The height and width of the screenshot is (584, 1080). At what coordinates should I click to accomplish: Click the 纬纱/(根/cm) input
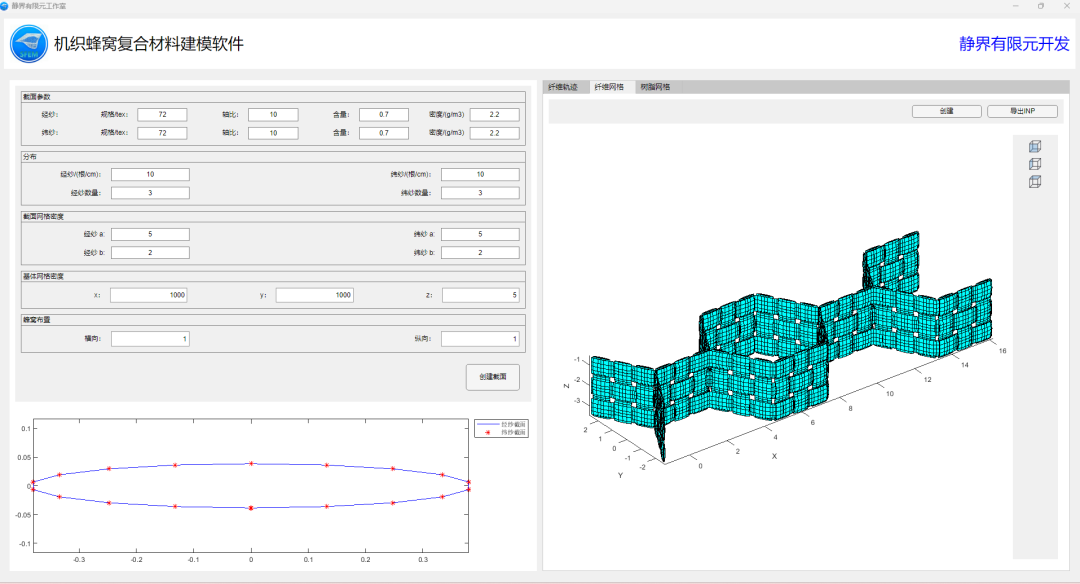480,174
